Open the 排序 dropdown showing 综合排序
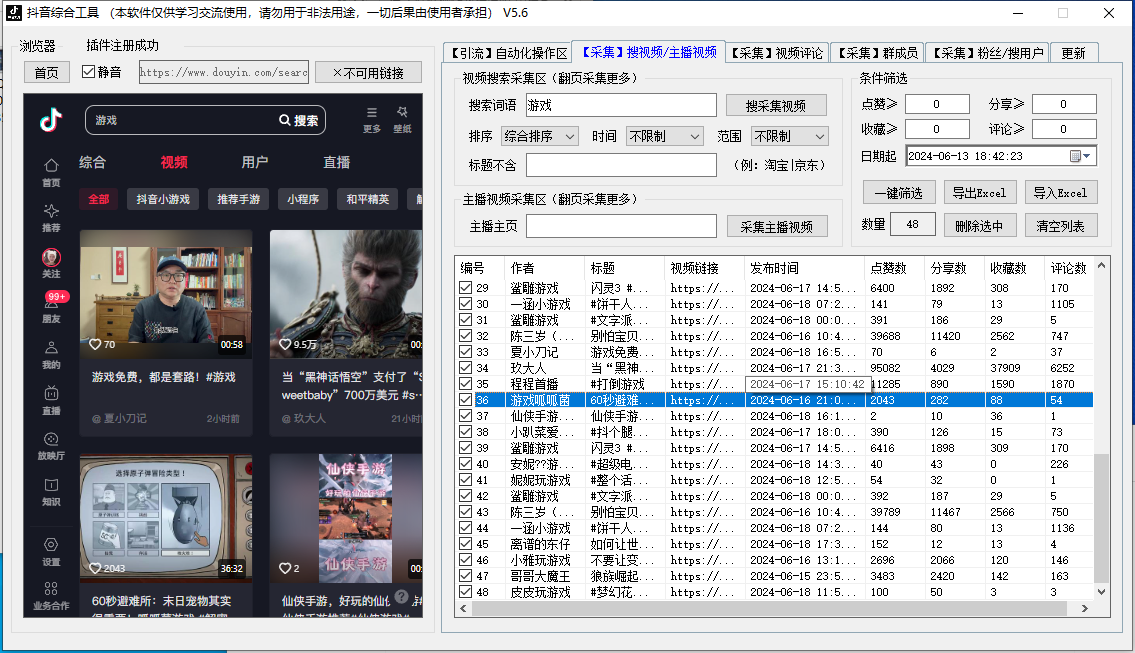Image resolution: width=1135 pixels, height=653 pixels. tap(539, 136)
